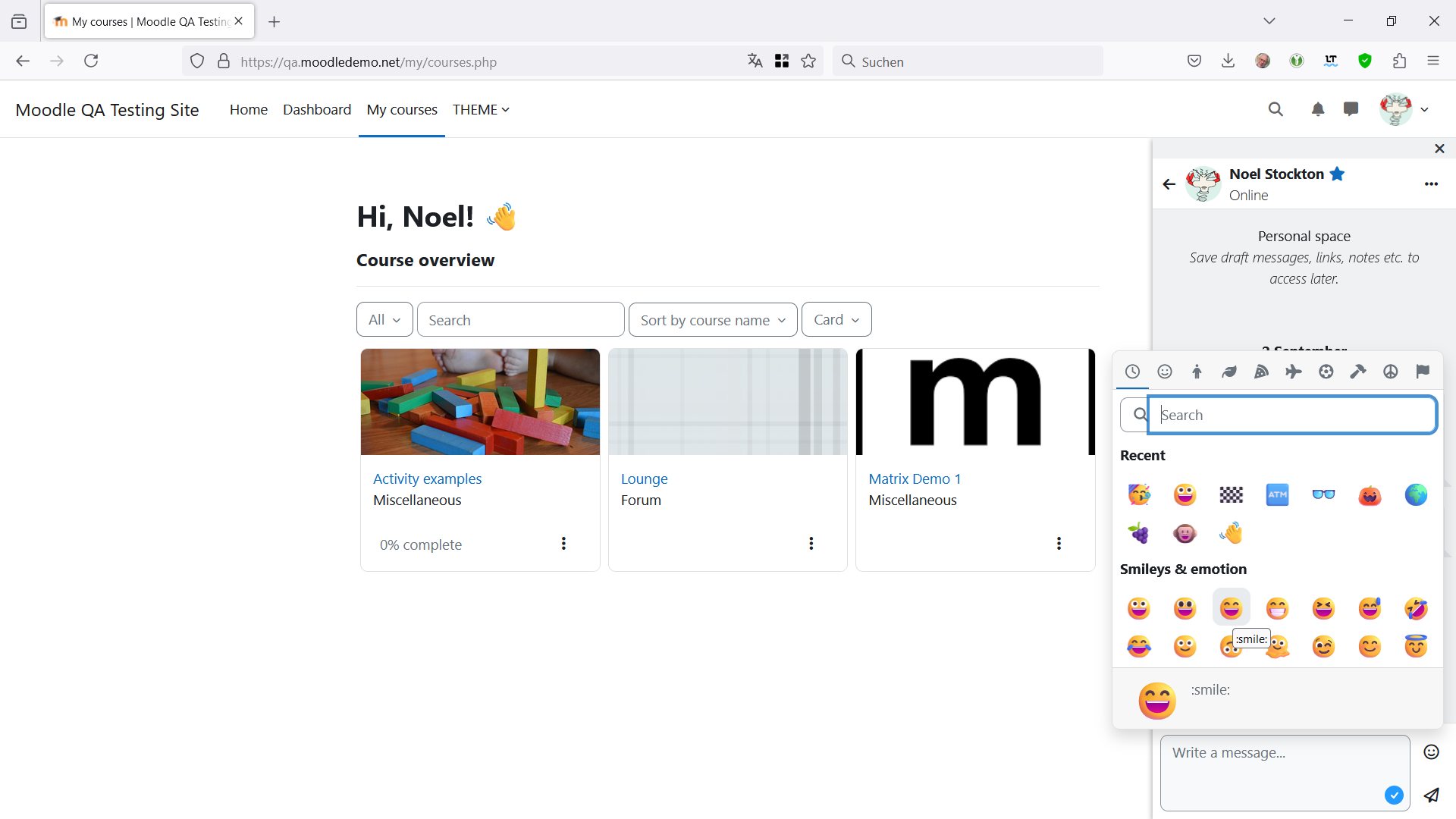Toggle the emoji picker smiley button
The image size is (1456, 819).
pos(1431,752)
